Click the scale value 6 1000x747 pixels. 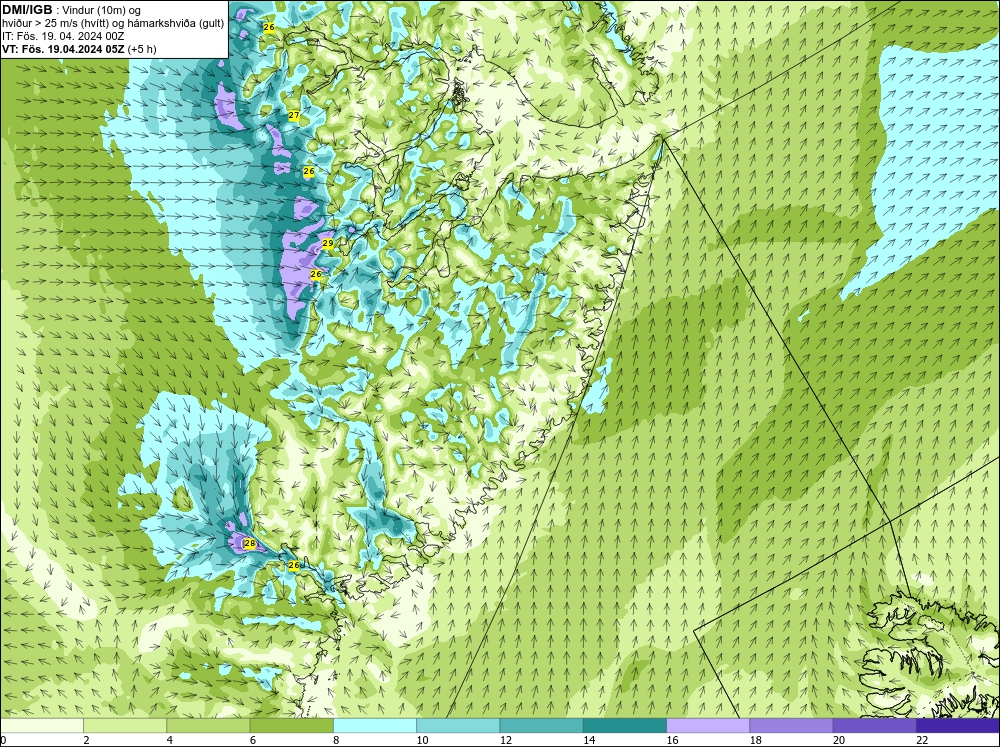[x=253, y=740]
